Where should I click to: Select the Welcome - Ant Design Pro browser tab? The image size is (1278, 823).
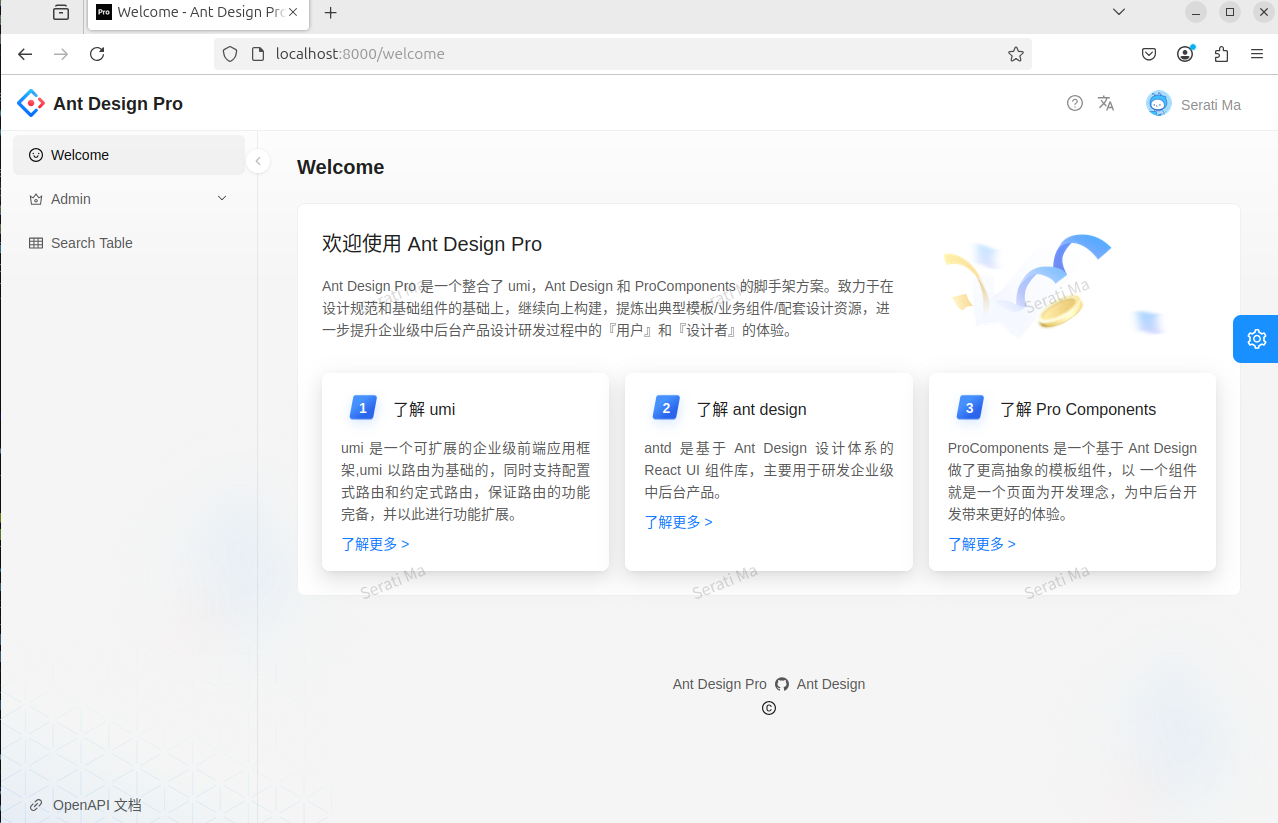pos(197,13)
